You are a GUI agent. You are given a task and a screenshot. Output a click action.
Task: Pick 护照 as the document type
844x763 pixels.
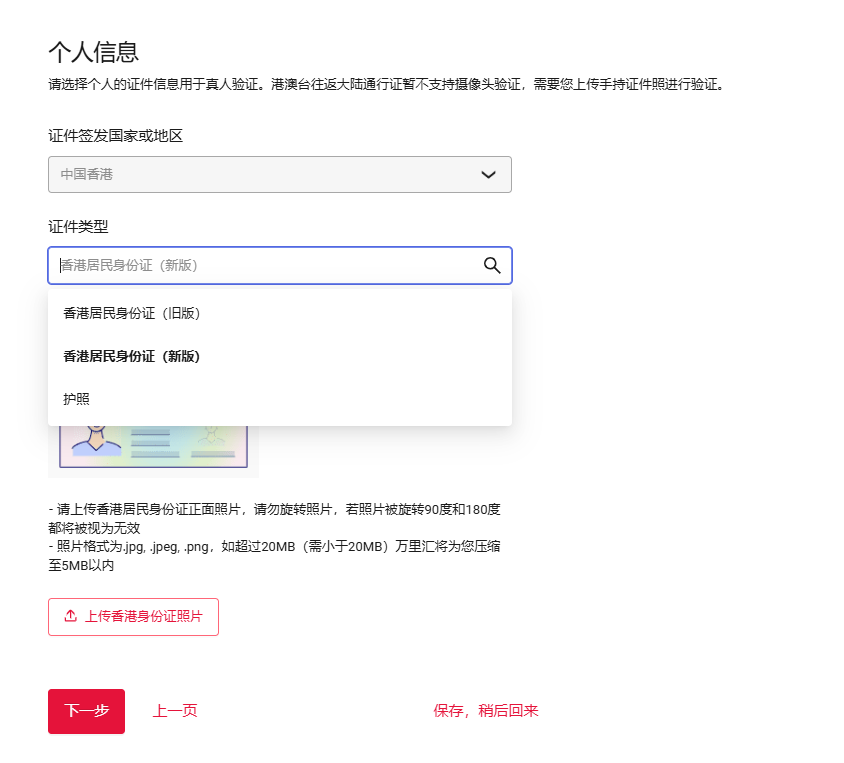click(x=77, y=399)
